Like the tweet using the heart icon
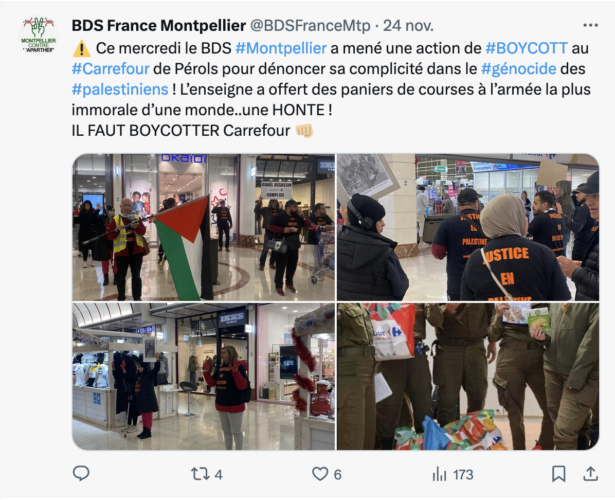 pos(320,474)
